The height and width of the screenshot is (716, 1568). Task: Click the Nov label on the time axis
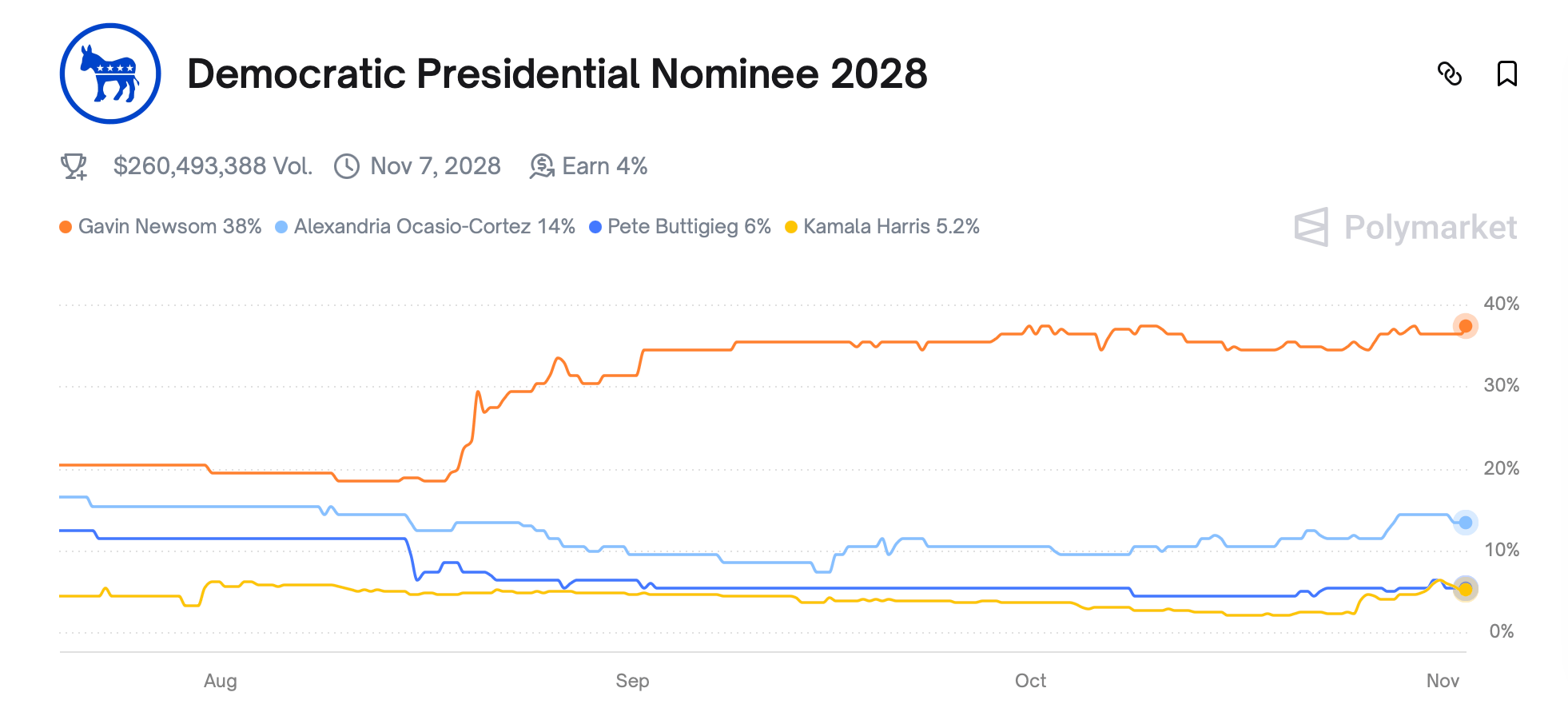[x=1445, y=681]
